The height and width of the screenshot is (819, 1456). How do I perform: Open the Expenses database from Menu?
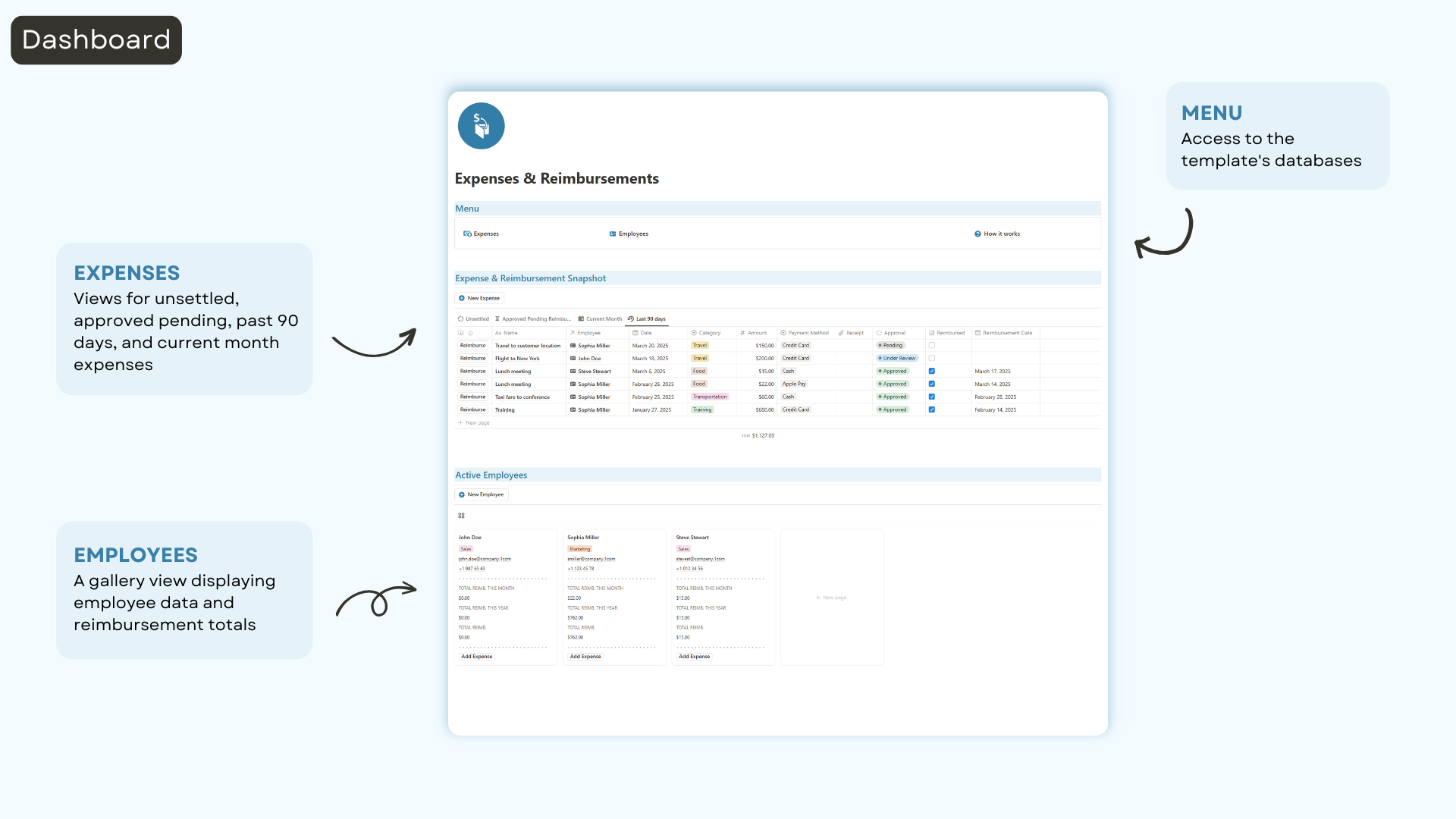click(x=481, y=234)
